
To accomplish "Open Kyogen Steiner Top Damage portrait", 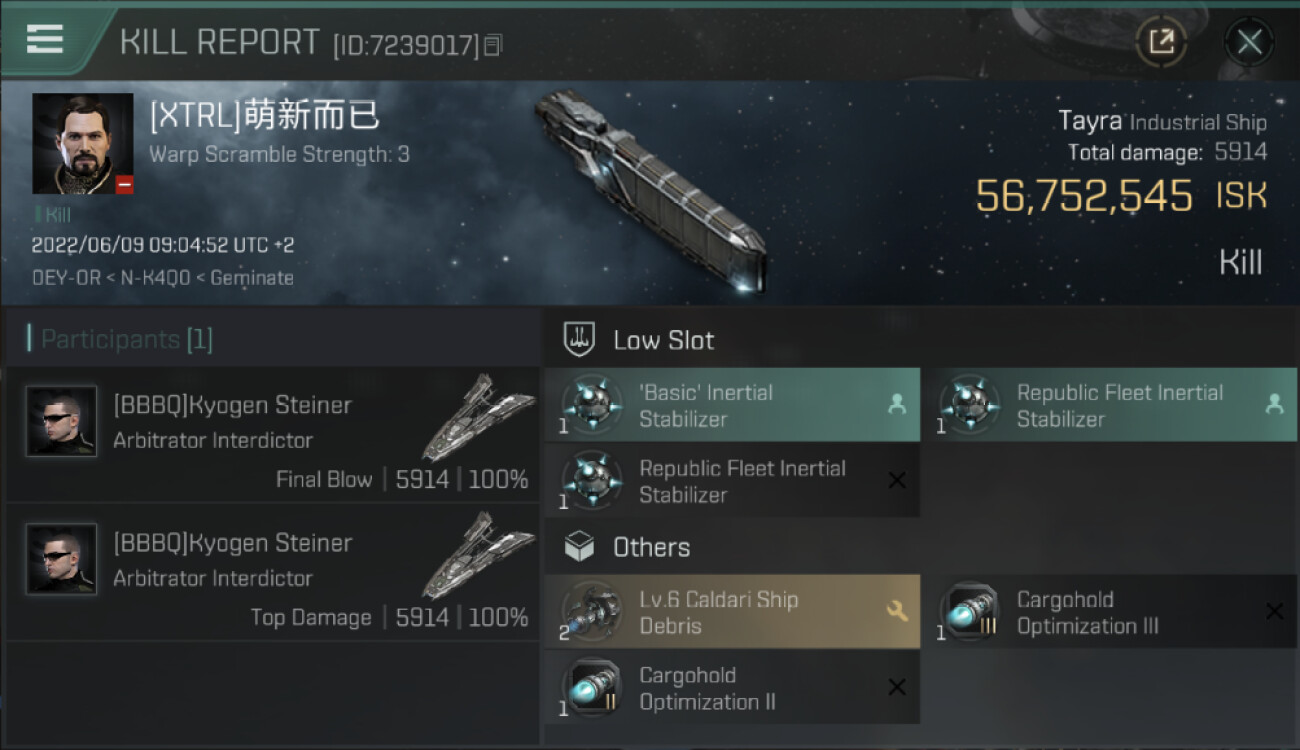I will (62, 559).
